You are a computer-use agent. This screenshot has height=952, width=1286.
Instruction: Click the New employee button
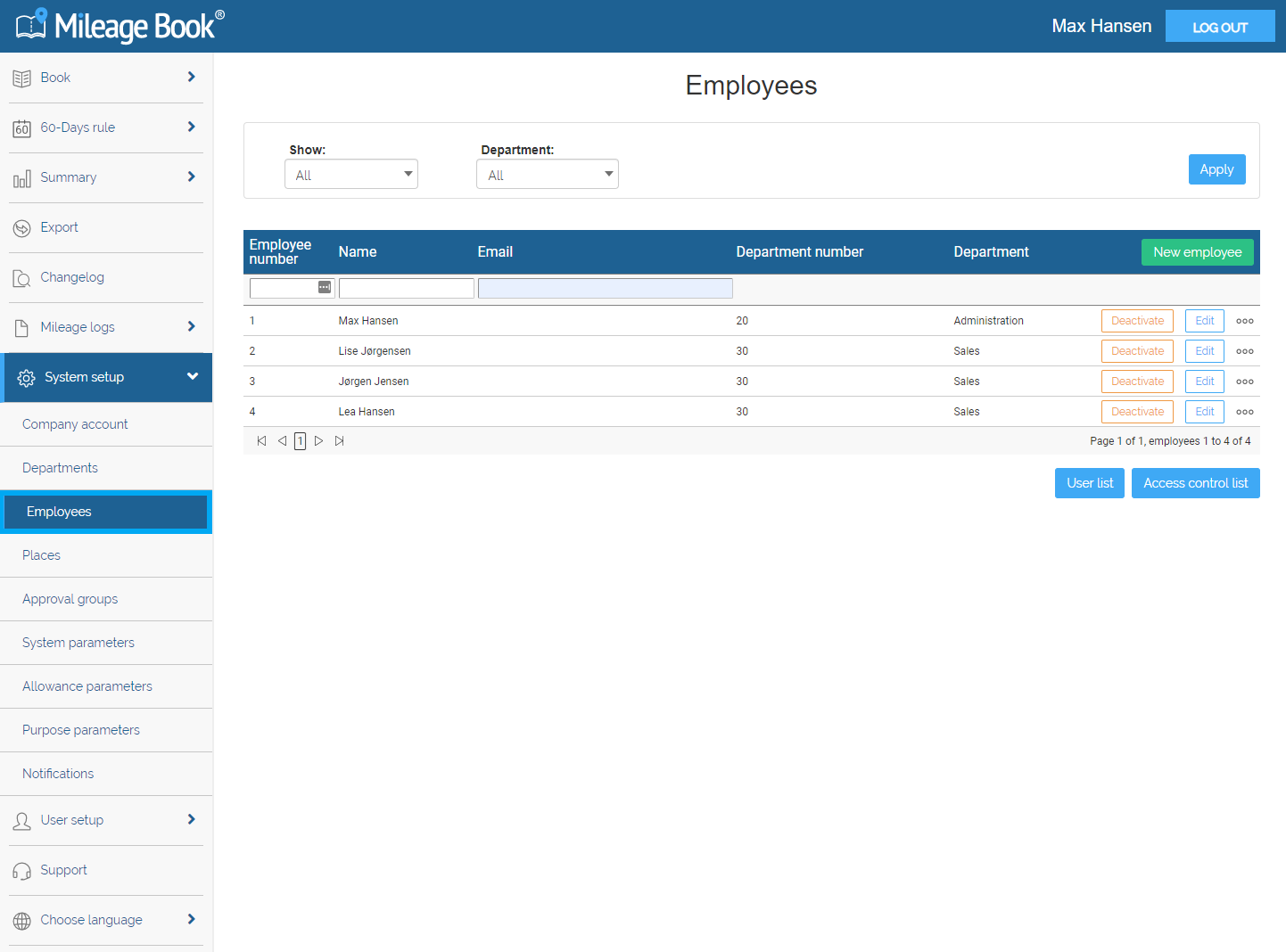tap(1197, 252)
